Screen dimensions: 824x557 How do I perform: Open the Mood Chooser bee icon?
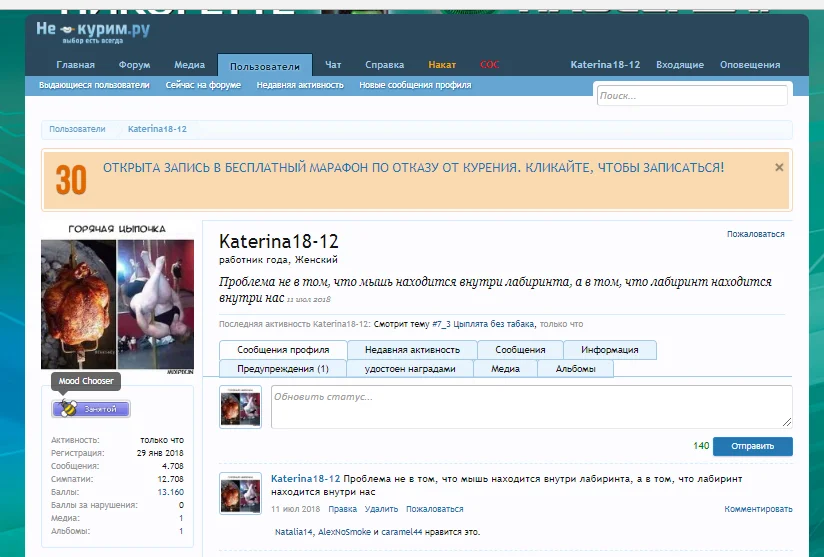(x=68, y=409)
